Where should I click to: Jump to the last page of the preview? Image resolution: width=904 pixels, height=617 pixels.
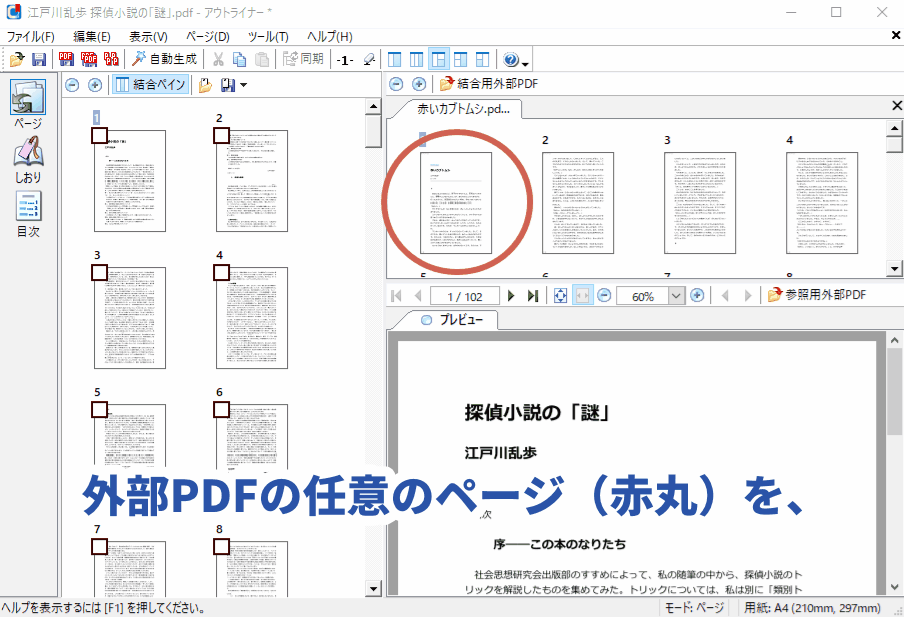(x=533, y=295)
